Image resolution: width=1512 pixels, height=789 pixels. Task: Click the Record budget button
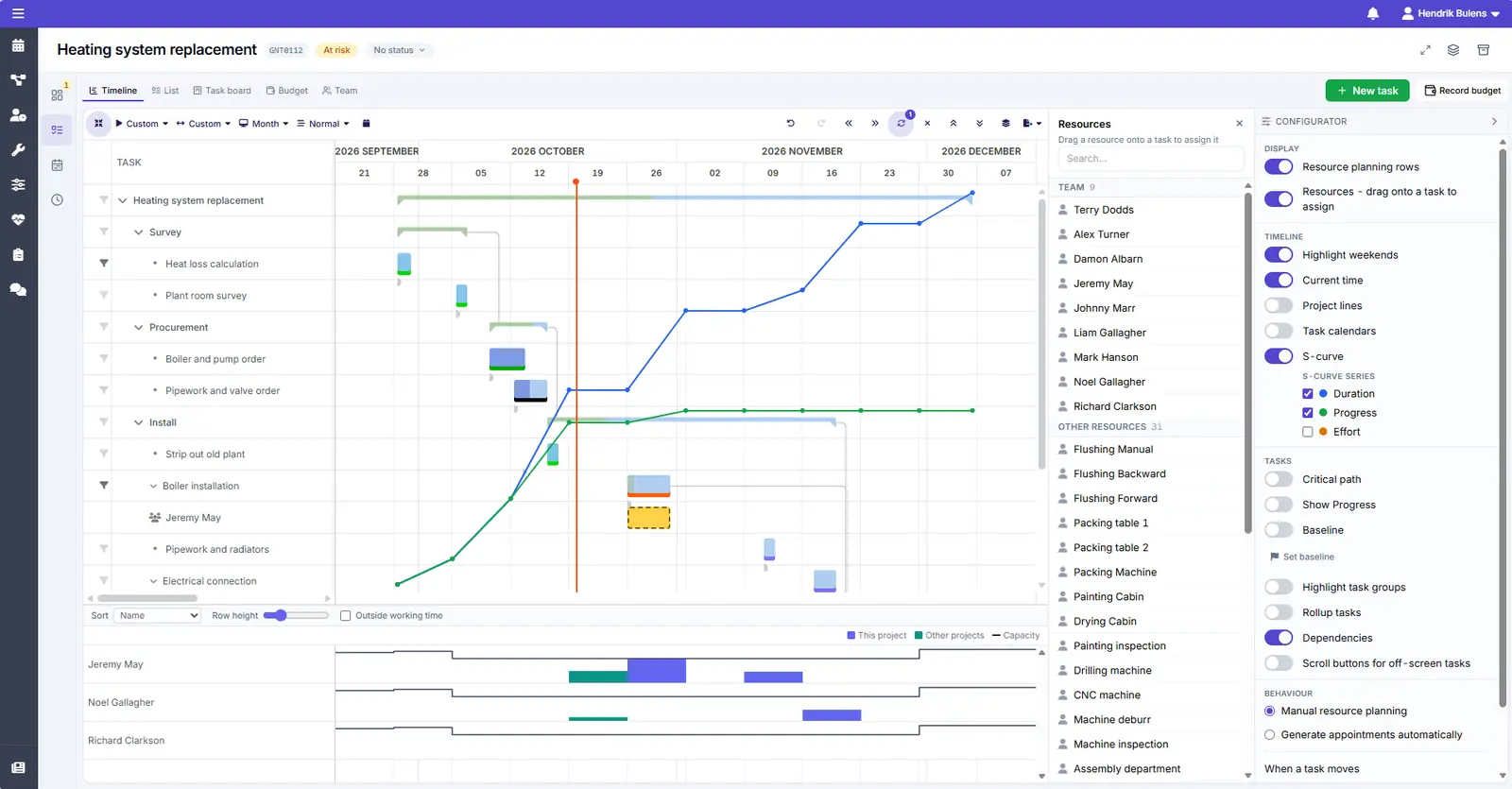click(1462, 91)
